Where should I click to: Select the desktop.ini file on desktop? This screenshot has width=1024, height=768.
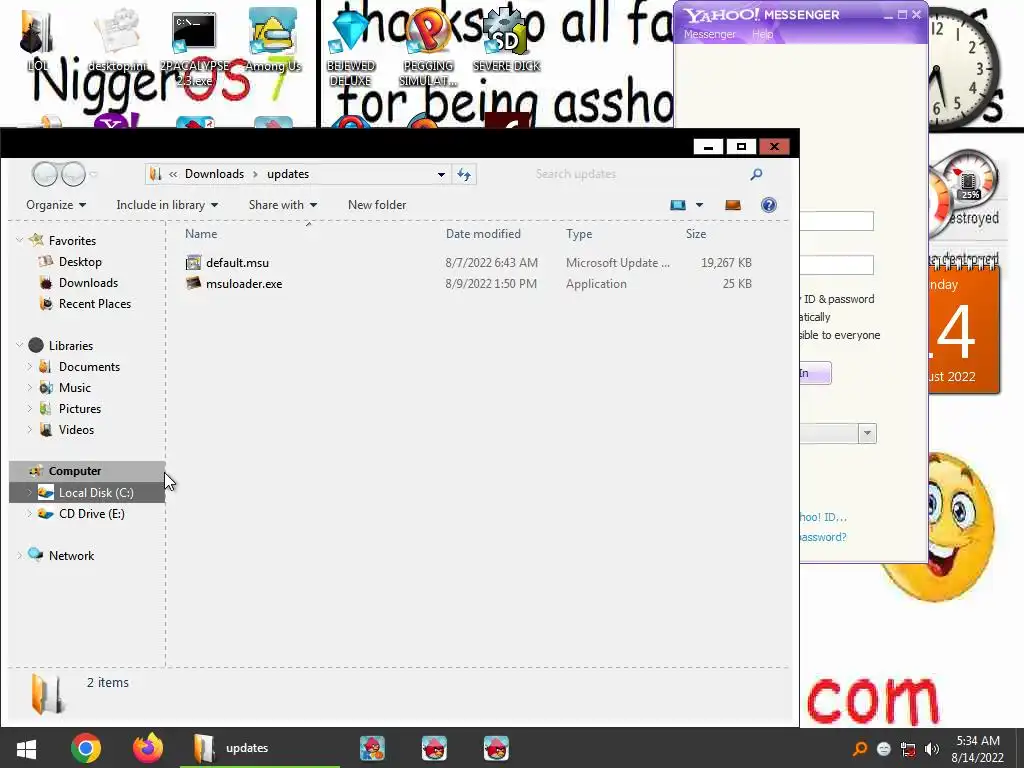(x=118, y=40)
